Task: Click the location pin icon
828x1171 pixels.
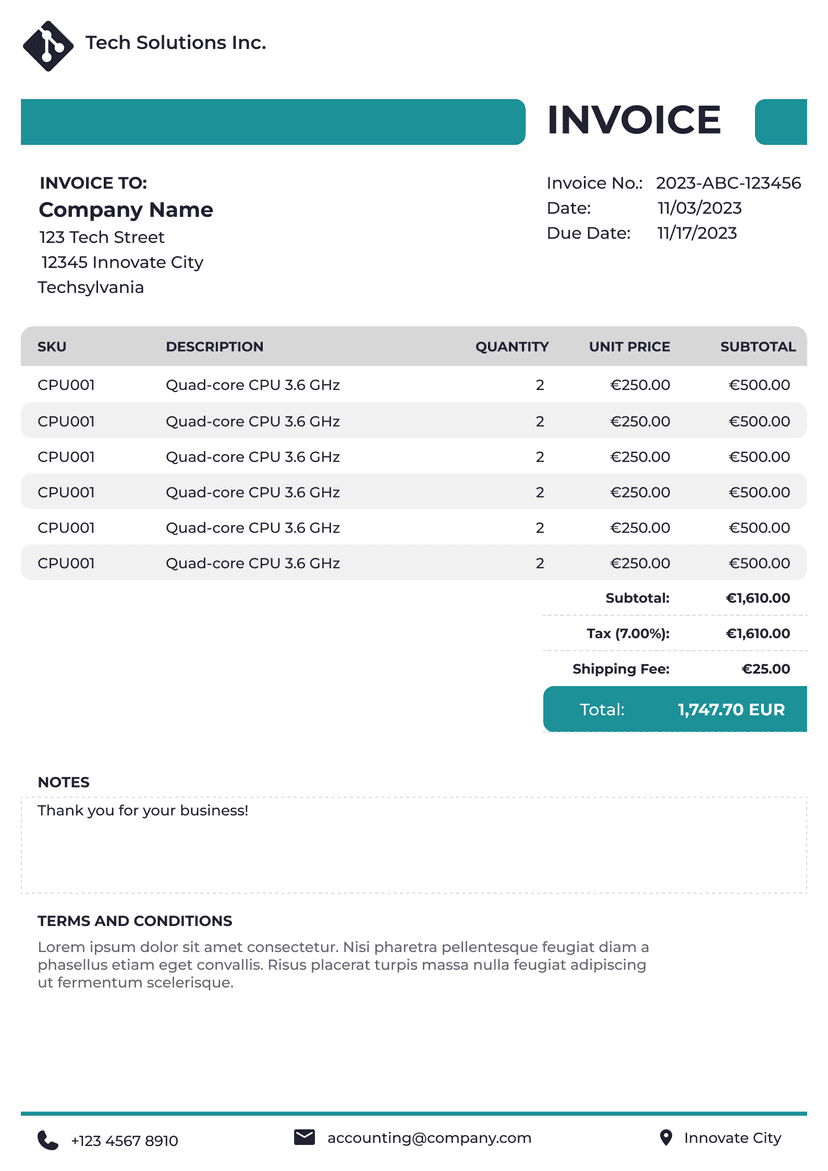Action: pyautogui.click(x=666, y=1138)
